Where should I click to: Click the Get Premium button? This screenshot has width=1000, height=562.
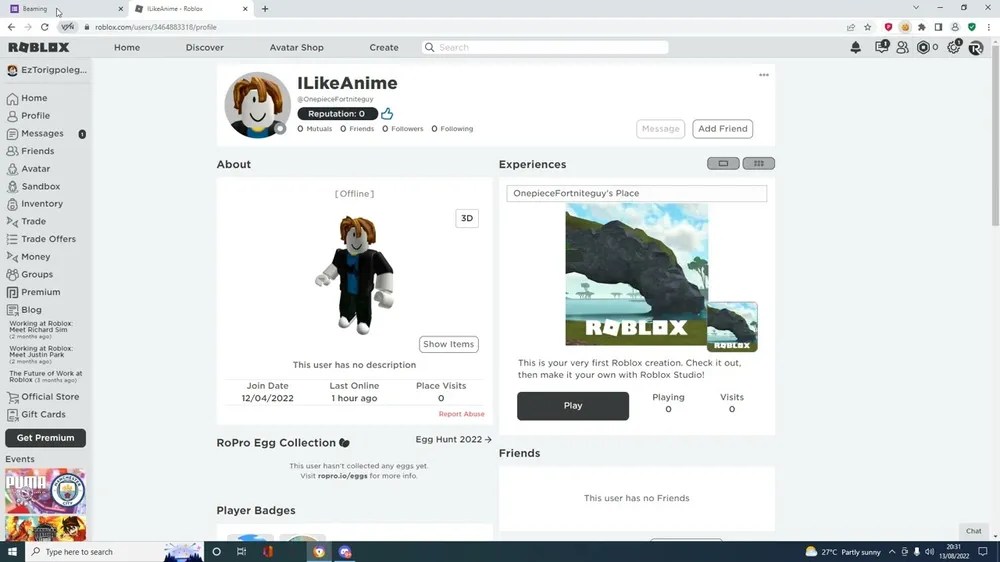pyautogui.click(x=45, y=438)
